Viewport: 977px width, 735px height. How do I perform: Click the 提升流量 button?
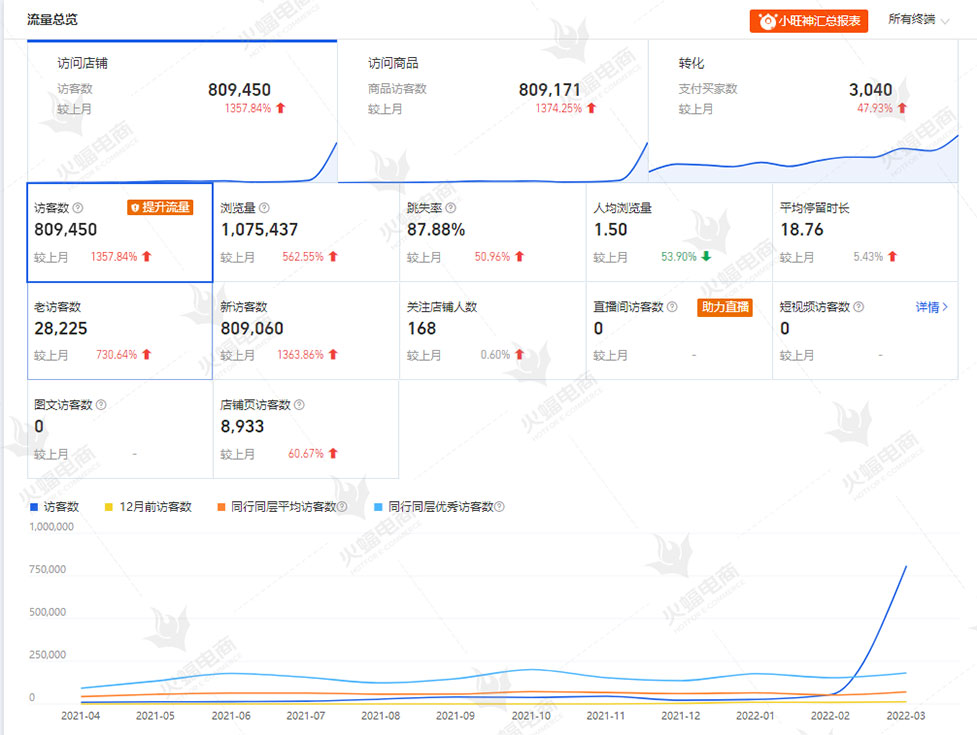(x=159, y=208)
